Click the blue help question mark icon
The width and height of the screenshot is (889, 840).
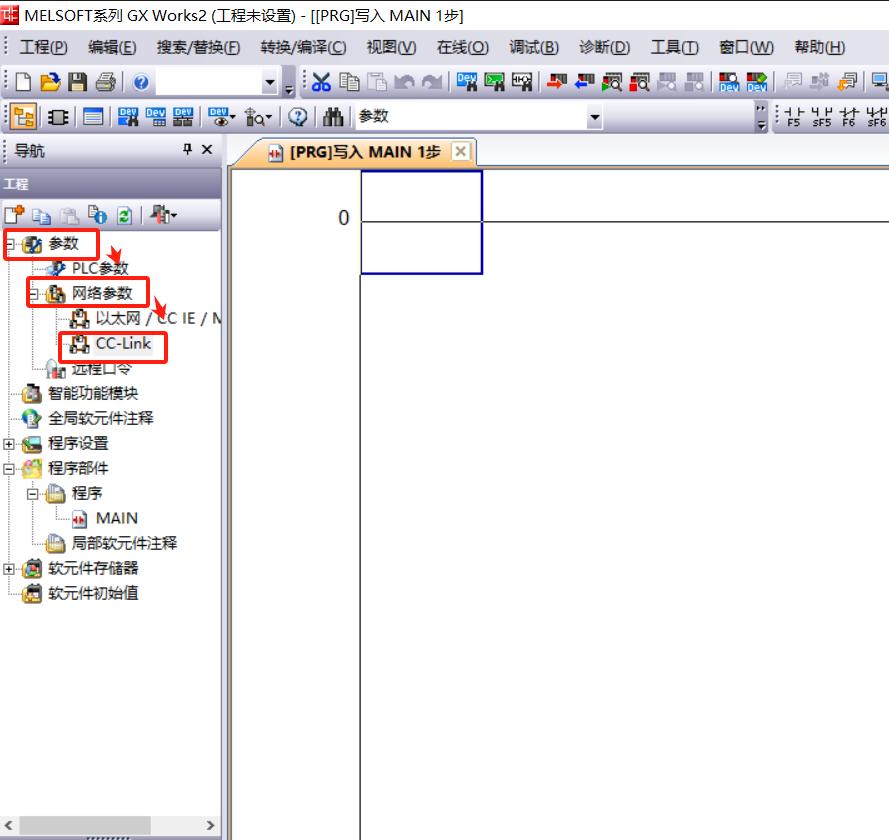click(141, 83)
